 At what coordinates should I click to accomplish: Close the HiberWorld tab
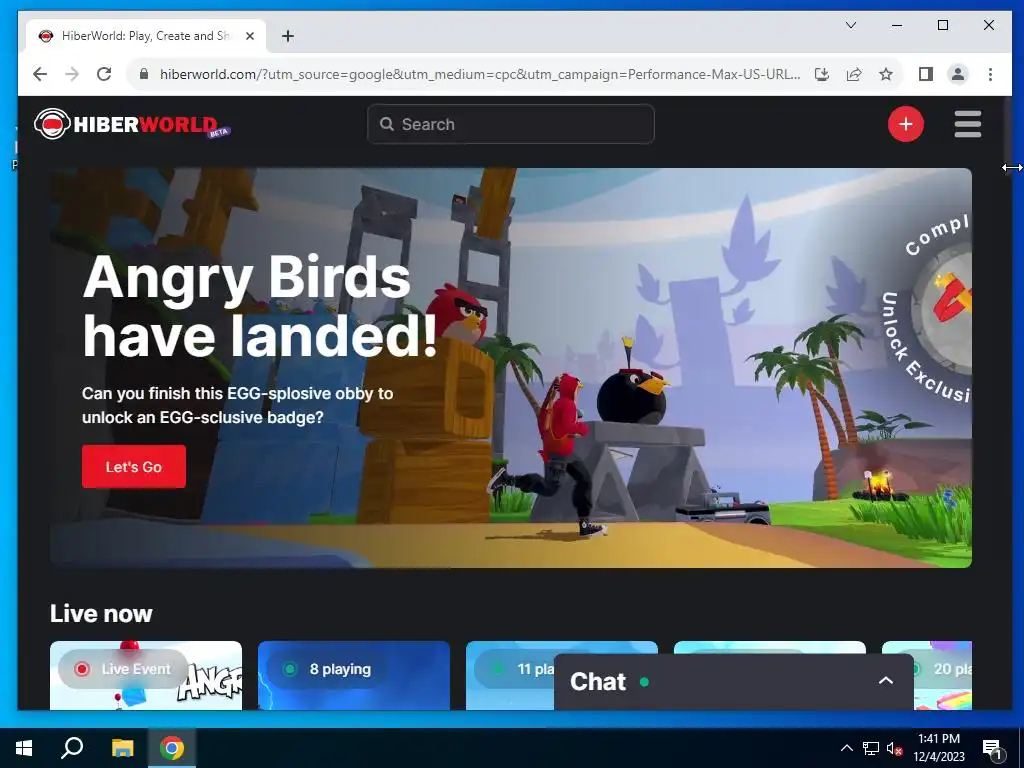pos(249,36)
